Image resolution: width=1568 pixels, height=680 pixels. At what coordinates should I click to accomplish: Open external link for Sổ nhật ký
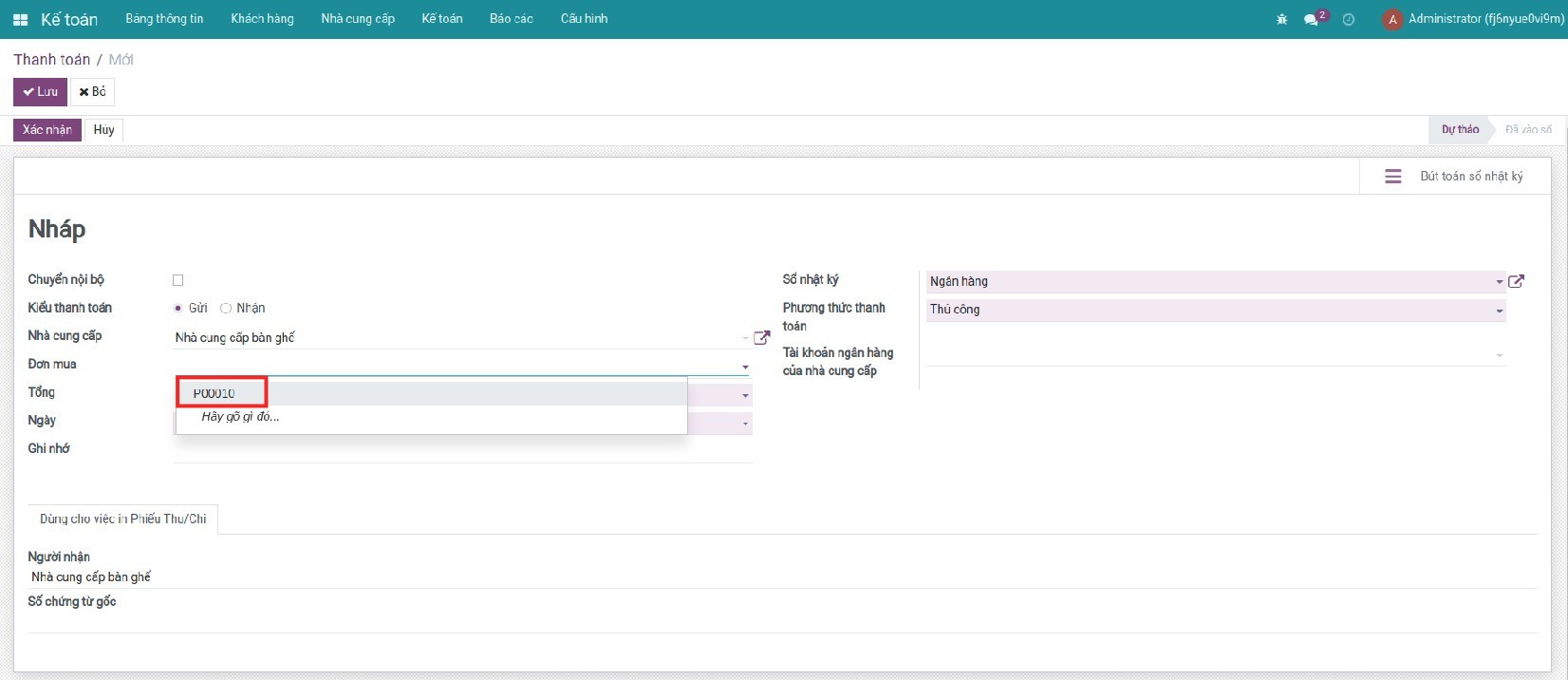pyautogui.click(x=1516, y=281)
